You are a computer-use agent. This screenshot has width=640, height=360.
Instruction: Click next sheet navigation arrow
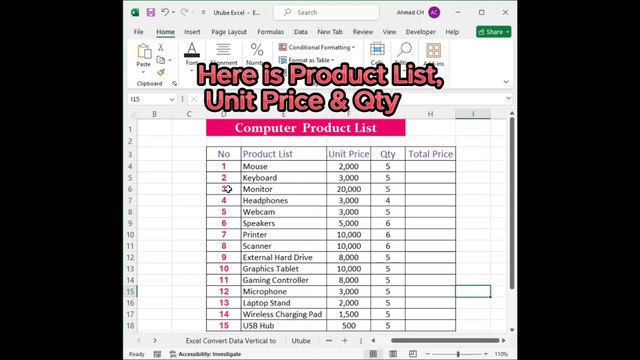[155, 340]
